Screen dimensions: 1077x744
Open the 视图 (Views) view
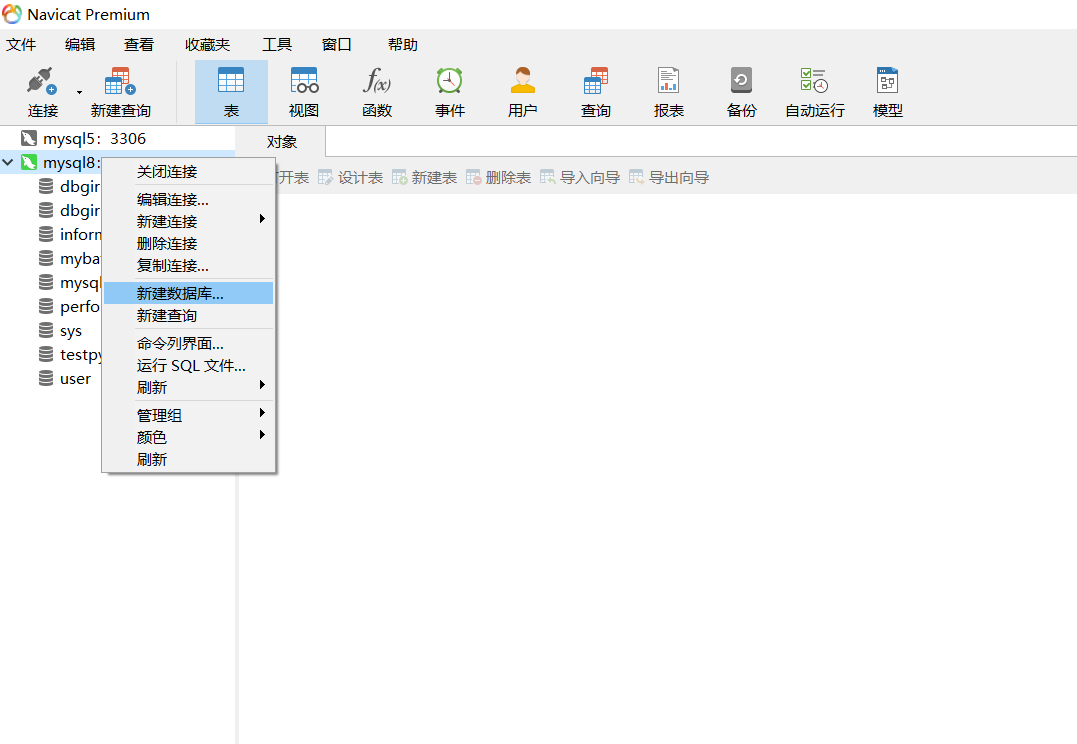coord(303,90)
